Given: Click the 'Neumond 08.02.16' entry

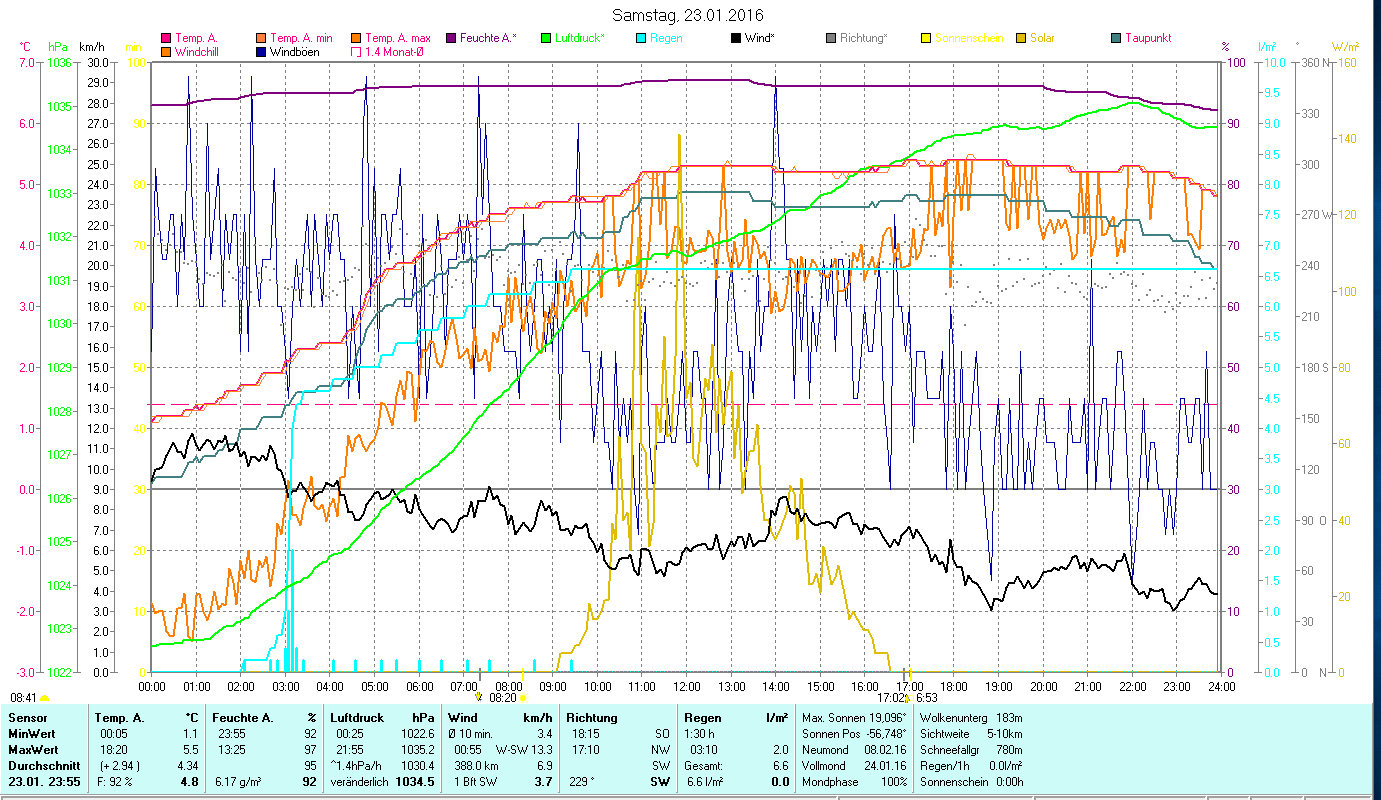Looking at the screenshot, I should pyautogui.click(x=854, y=749).
